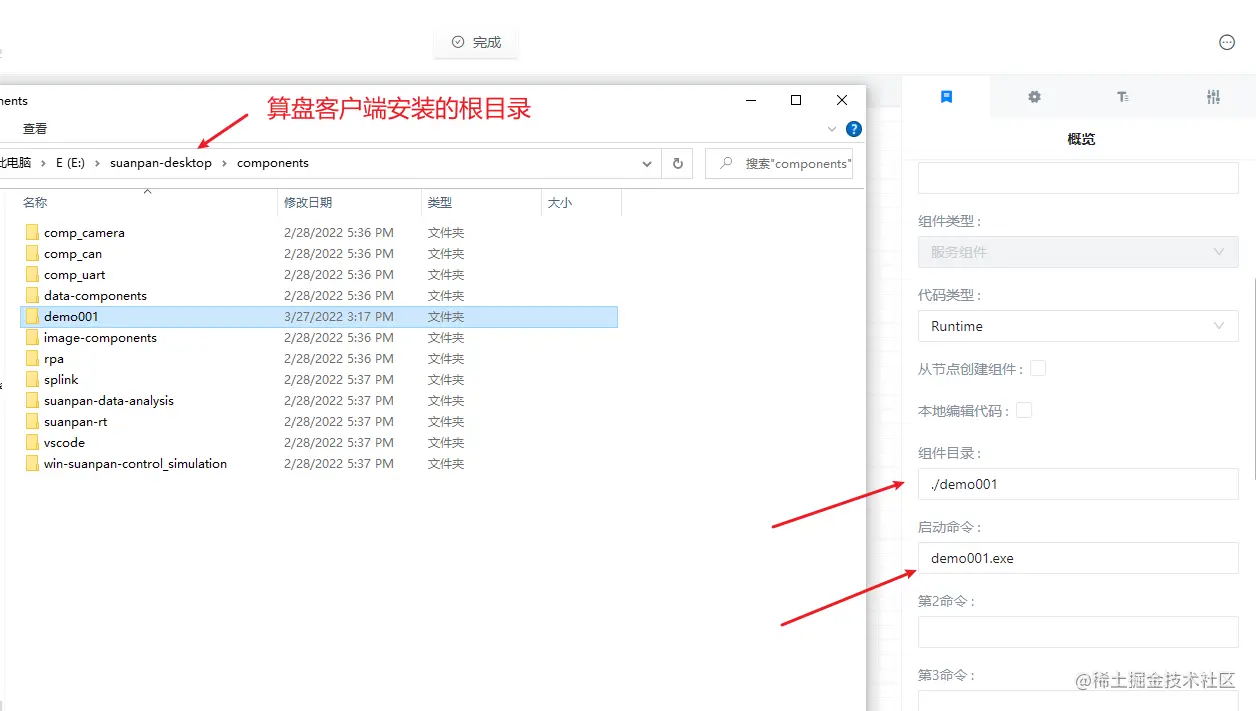This screenshot has width=1256, height=711.
Task: Open the 组件类型 dropdown showing 服务组件
Action: point(1078,252)
